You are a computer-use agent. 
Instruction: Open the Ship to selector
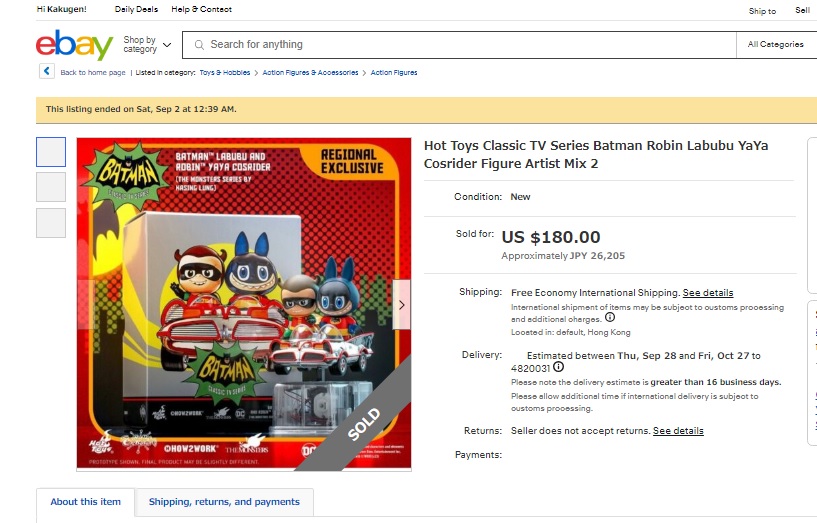tap(762, 11)
